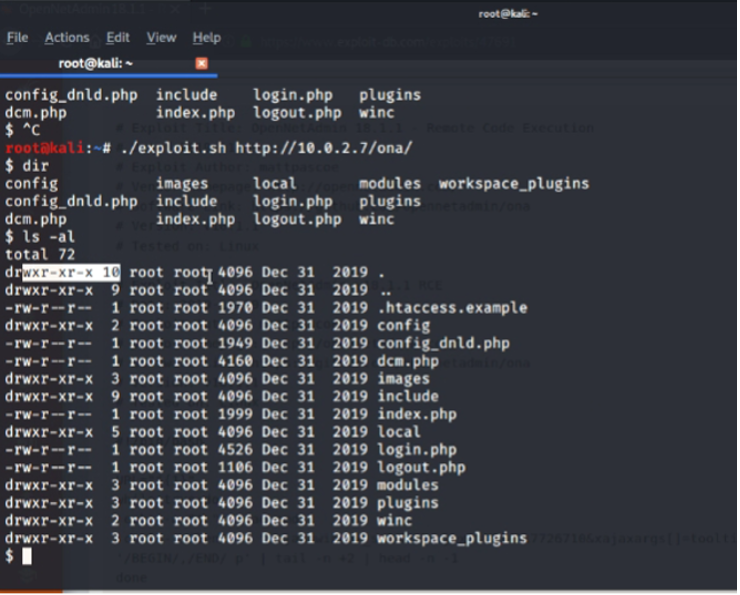This screenshot has height=595, width=740.
Task: Click the '$ ^C' interrupted line
Action: pos(23,130)
